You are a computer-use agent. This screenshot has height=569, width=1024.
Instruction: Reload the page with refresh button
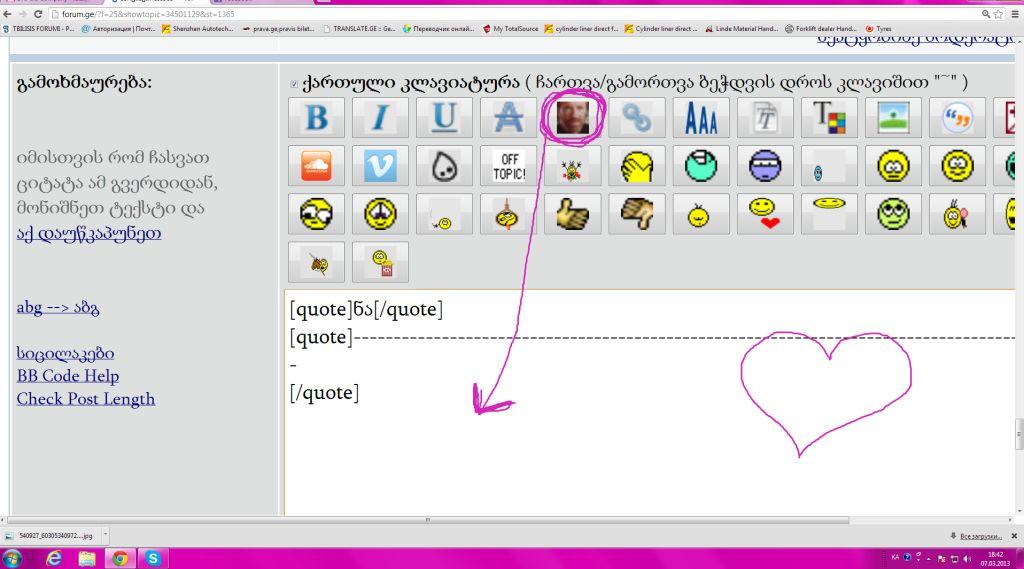pyautogui.click(x=38, y=14)
